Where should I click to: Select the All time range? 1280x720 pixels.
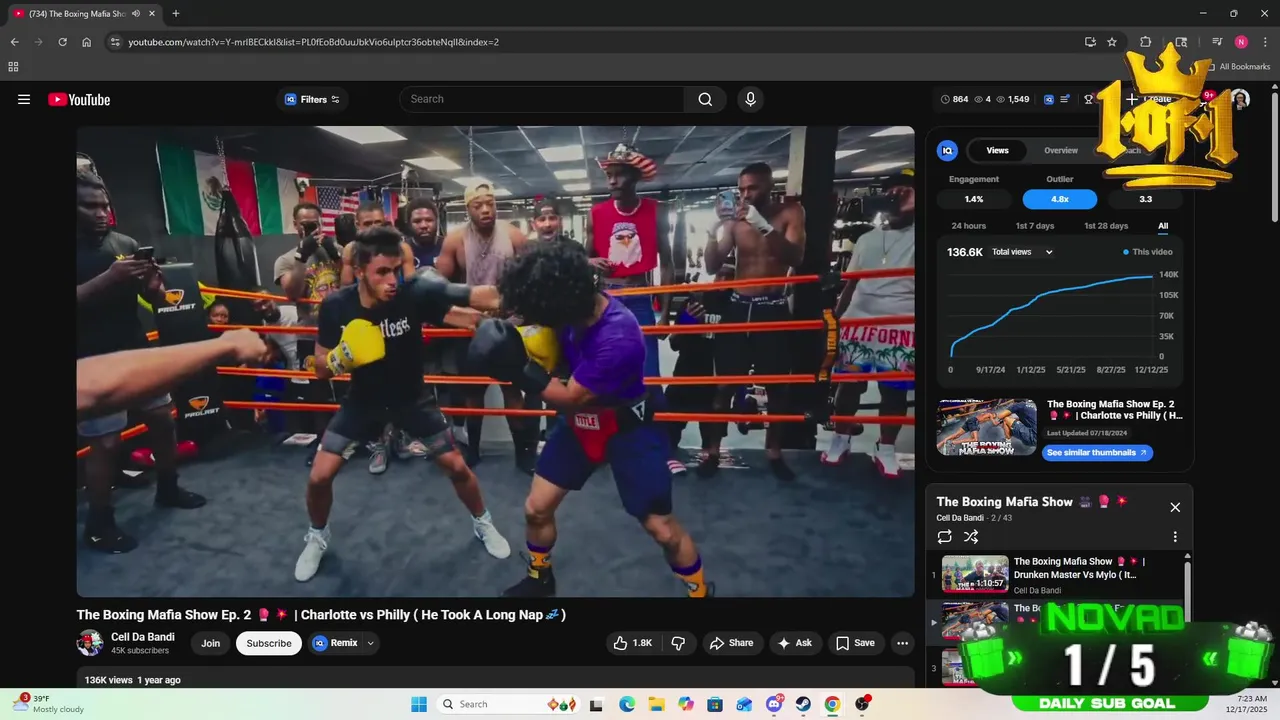point(1163,226)
